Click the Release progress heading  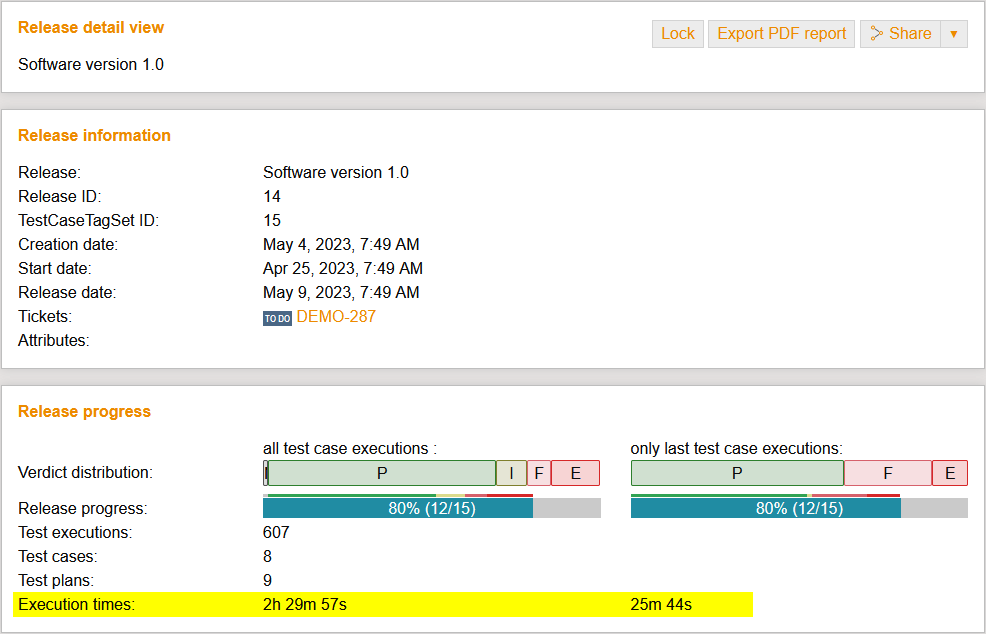[x=84, y=412]
